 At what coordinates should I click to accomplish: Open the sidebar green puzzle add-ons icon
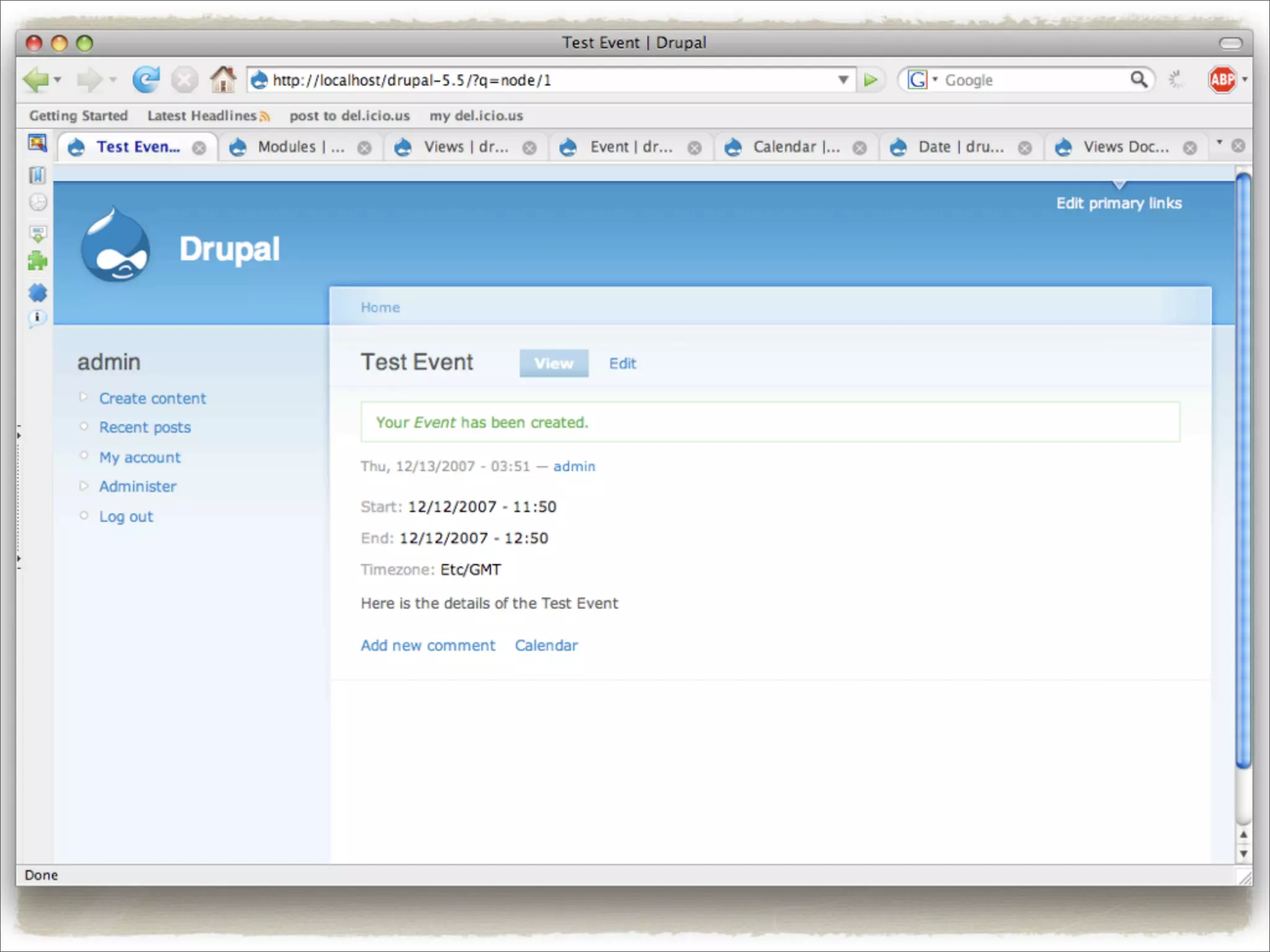tap(37, 261)
